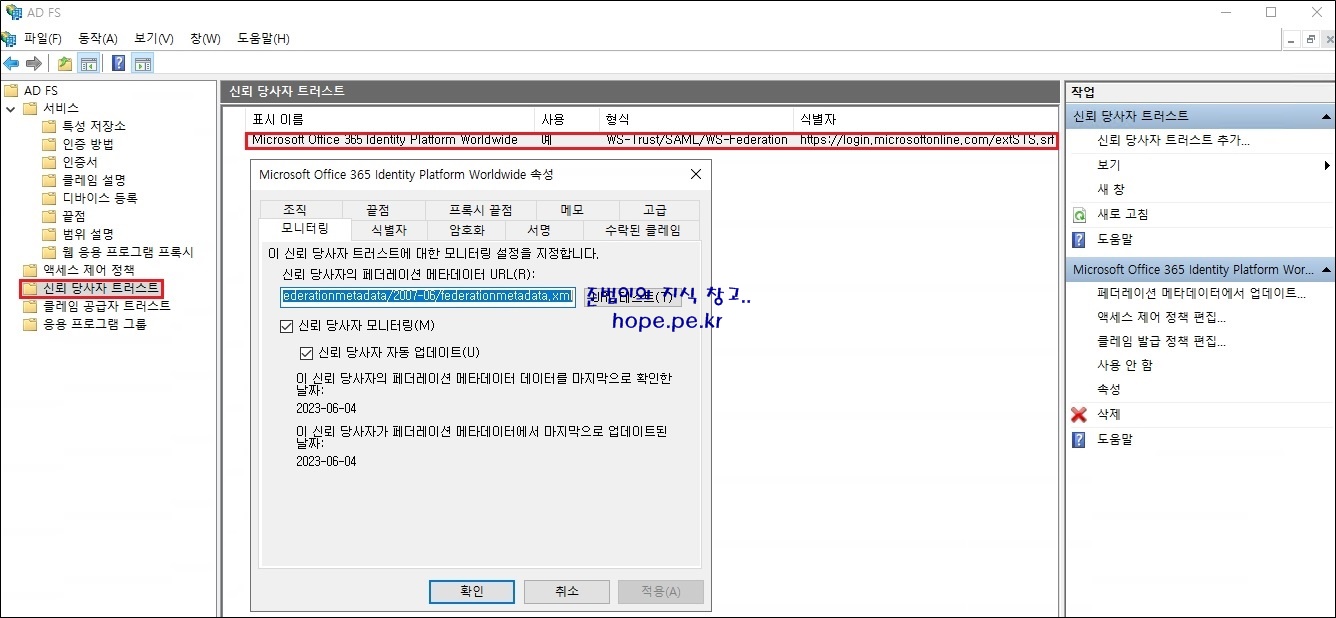Click the 웹 응용 프로그램 프록시 folder icon
Screen dimensions: 1336x618
click(49, 252)
